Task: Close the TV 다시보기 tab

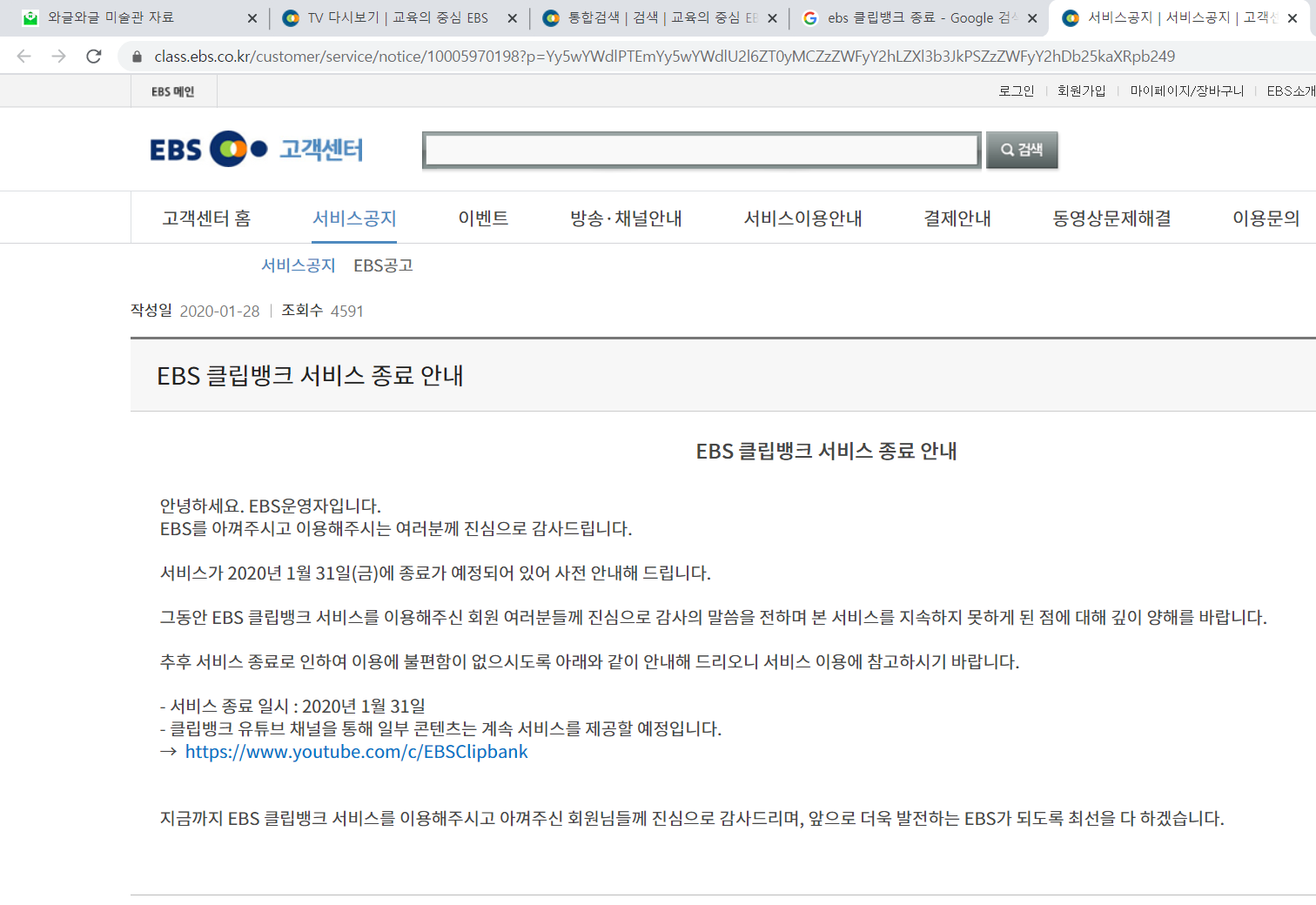Action: [512, 18]
